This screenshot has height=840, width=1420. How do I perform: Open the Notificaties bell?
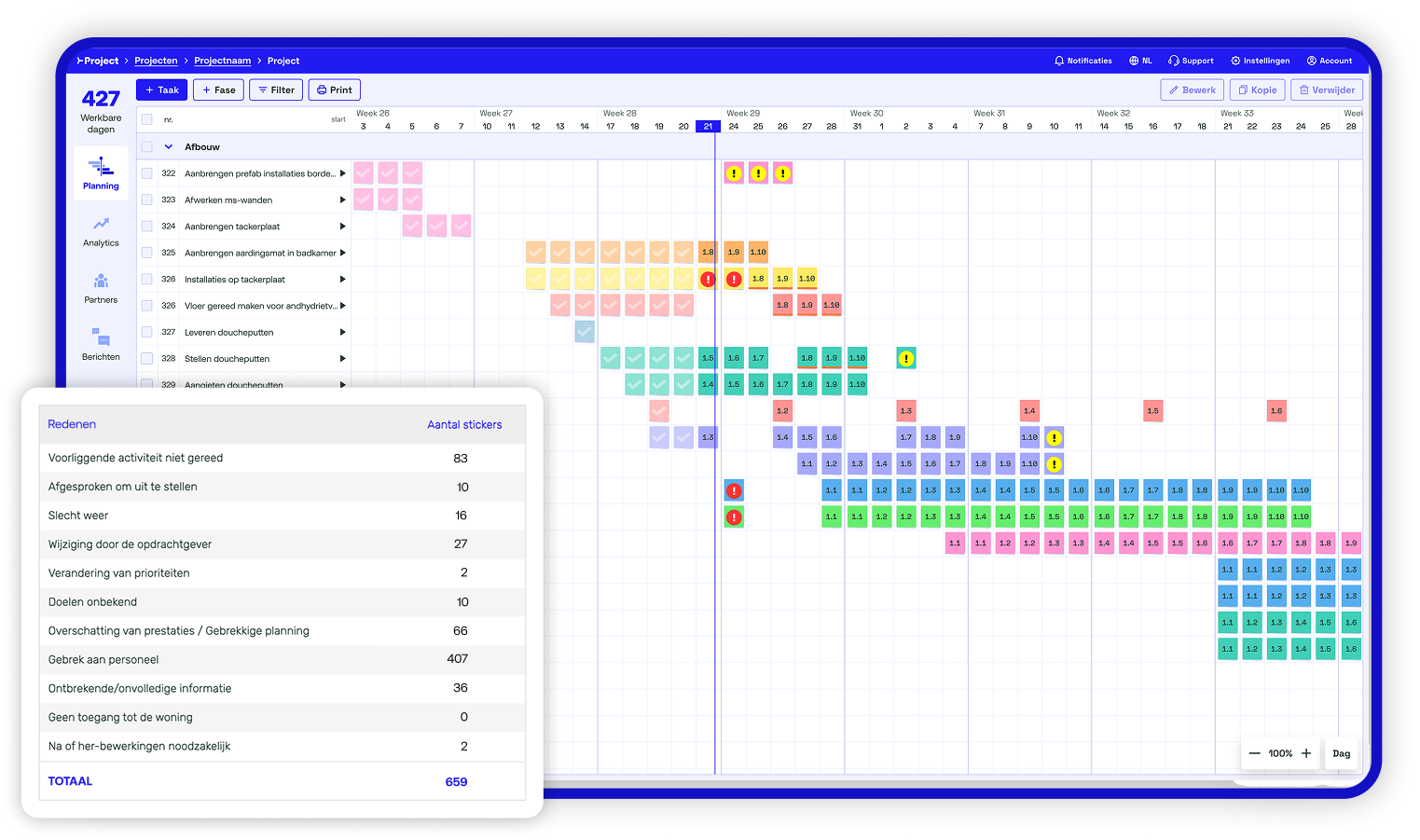click(1082, 61)
